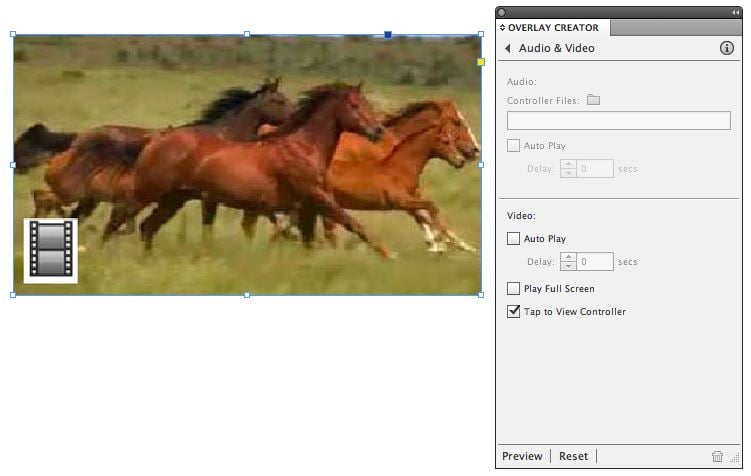Enable Play Full Screen option

514,289
